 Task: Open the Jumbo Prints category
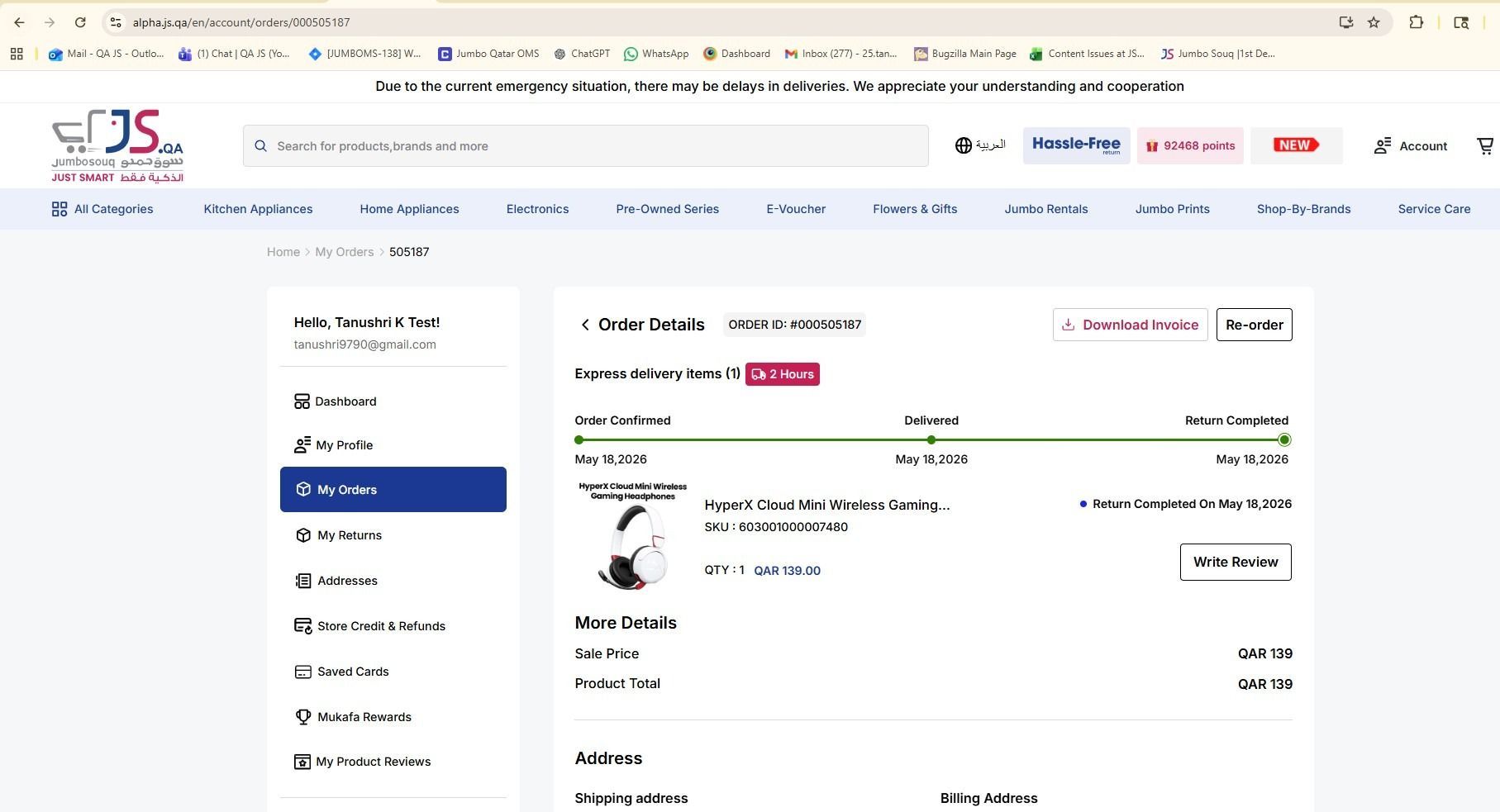coord(1172,209)
